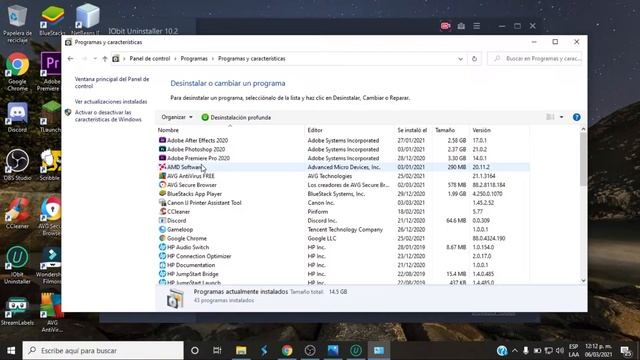This screenshot has height=360, width=640.
Task: Select HP Documentation row
Action: coord(343,265)
